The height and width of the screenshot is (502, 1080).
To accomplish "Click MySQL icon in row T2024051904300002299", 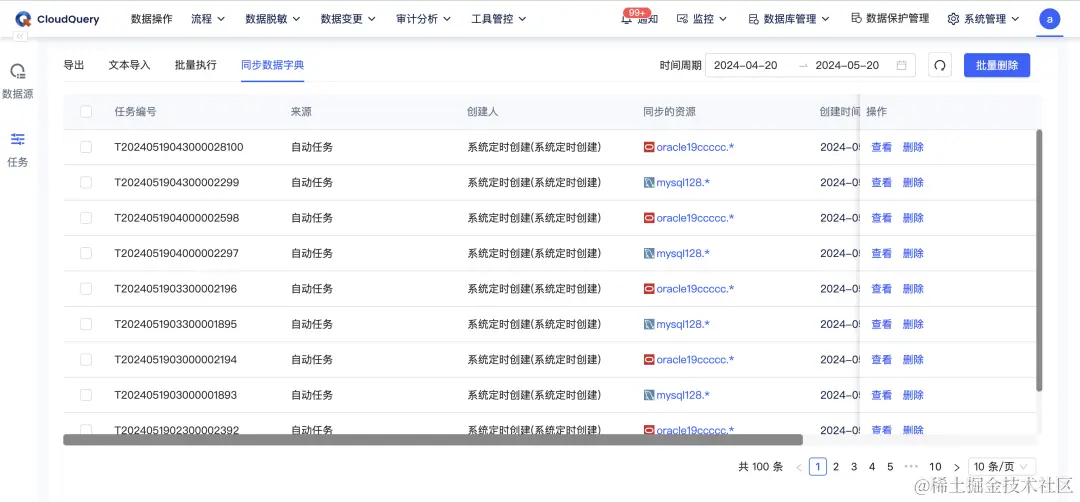I will click(649, 182).
